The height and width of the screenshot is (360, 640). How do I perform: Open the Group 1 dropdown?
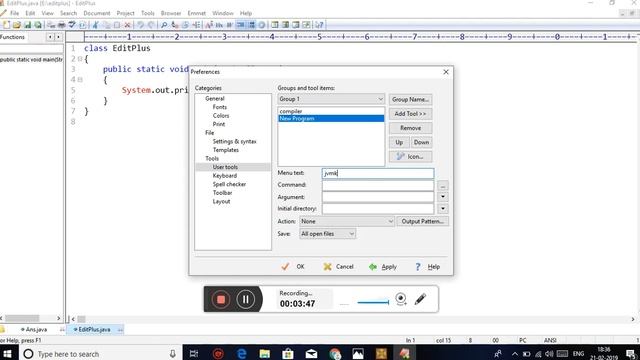point(331,99)
